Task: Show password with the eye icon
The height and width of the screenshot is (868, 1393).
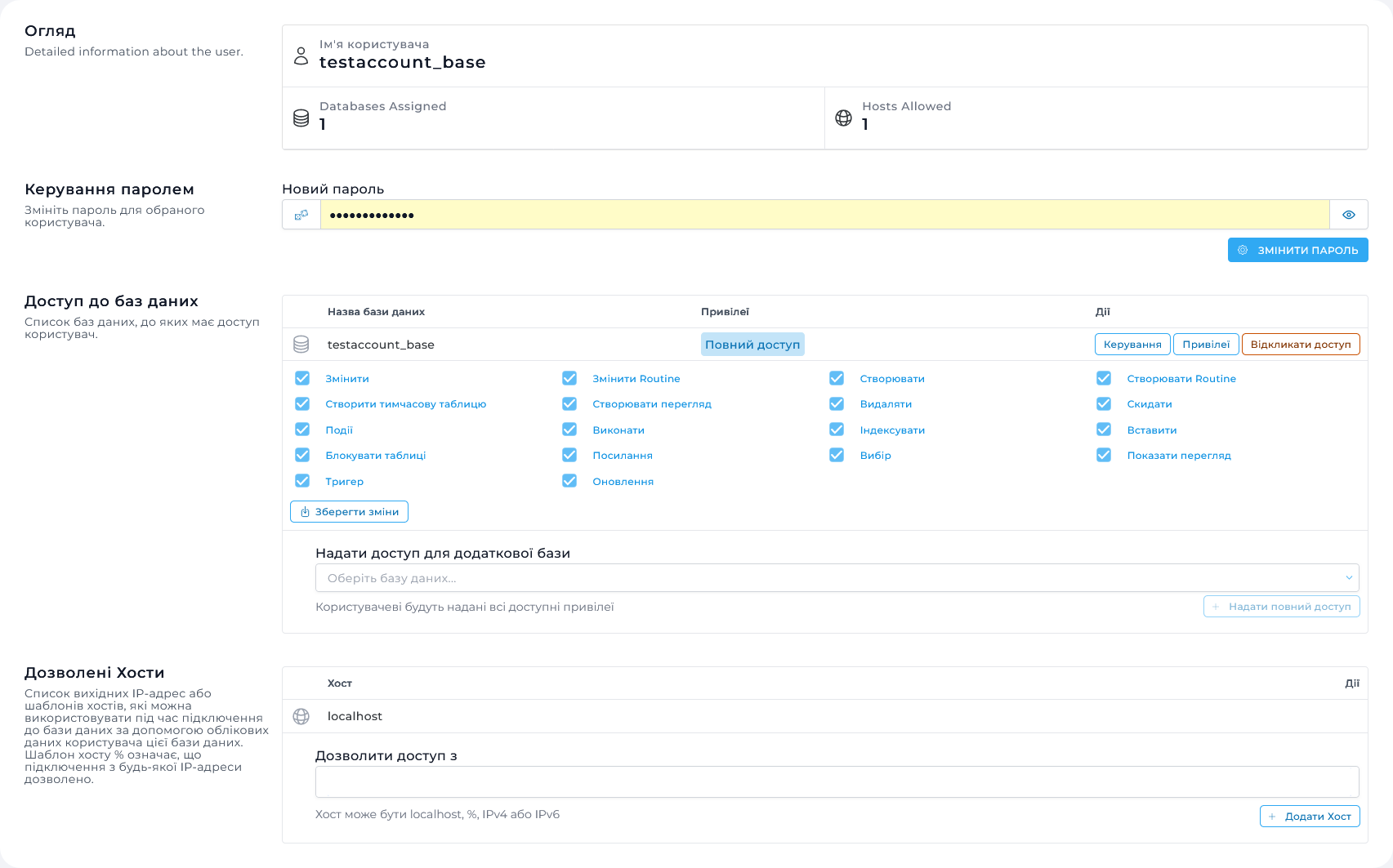Action: pyautogui.click(x=1348, y=215)
